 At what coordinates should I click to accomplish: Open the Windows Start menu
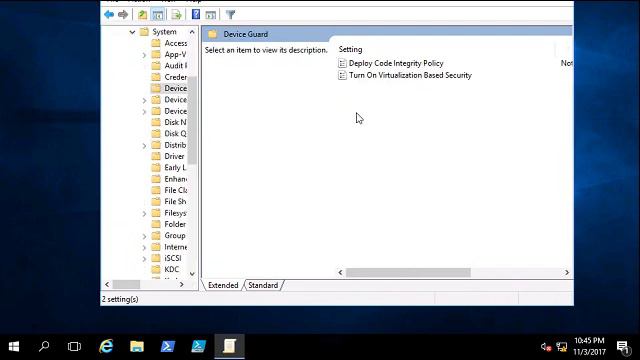pos(14,347)
